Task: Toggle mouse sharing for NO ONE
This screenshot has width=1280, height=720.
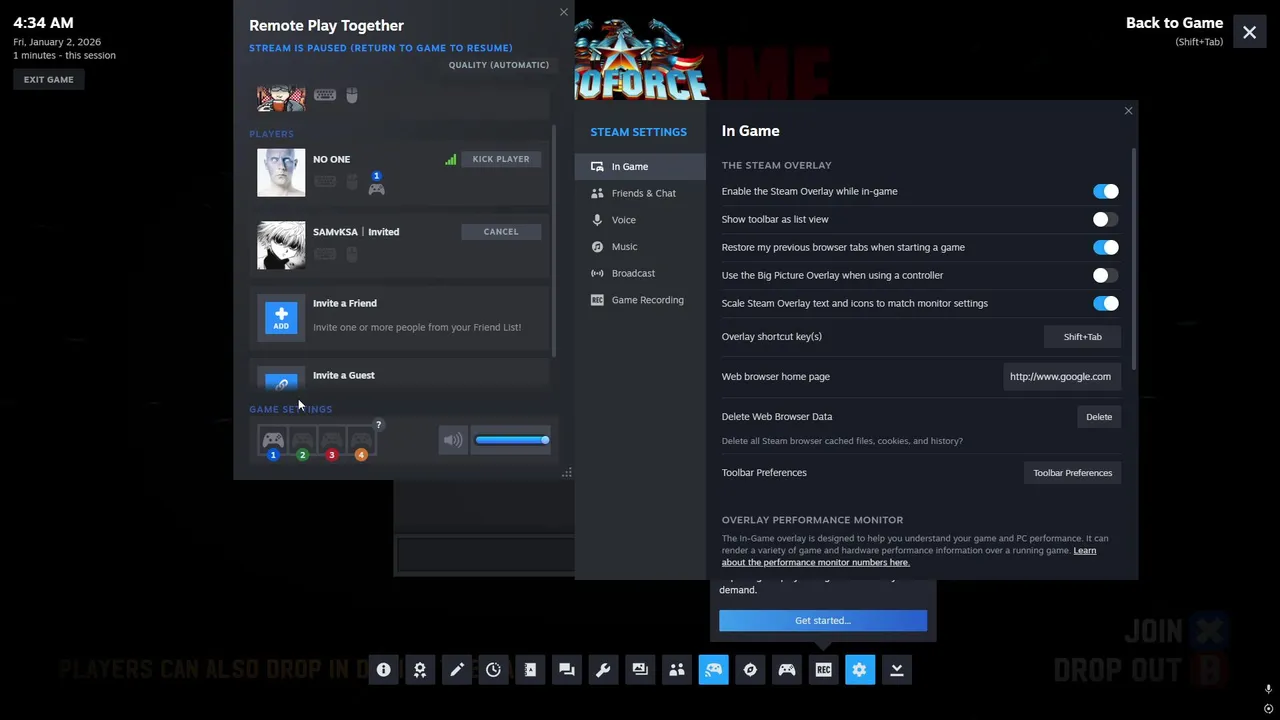Action: pos(352,182)
